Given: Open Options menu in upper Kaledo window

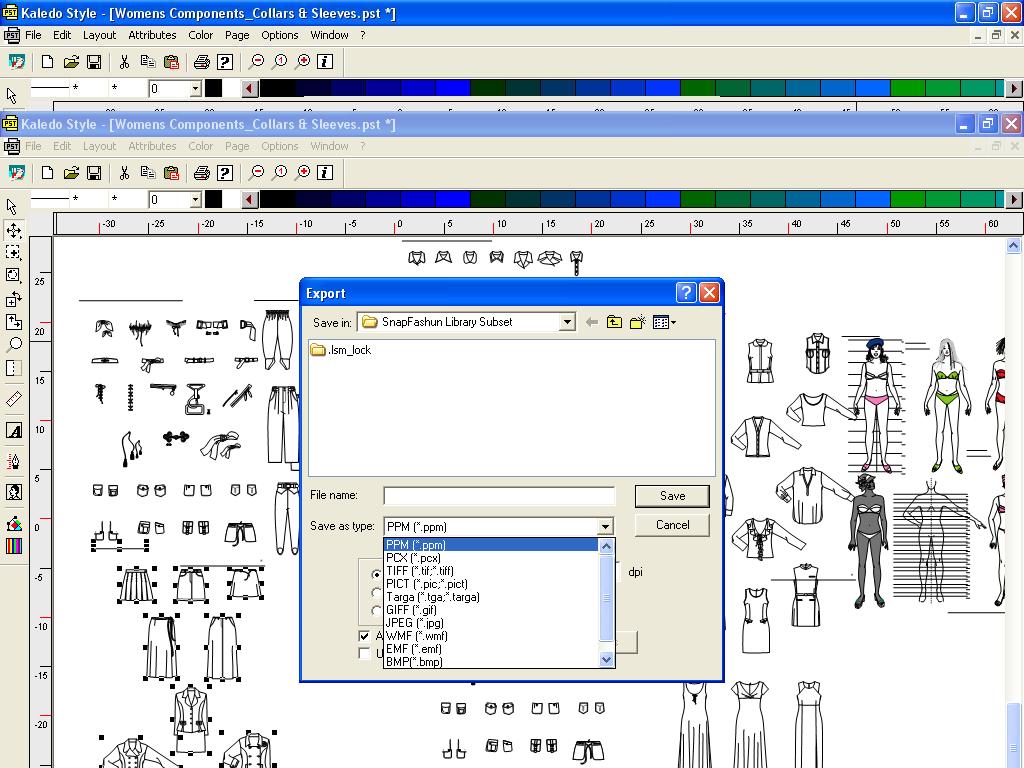Looking at the screenshot, I should click(280, 35).
